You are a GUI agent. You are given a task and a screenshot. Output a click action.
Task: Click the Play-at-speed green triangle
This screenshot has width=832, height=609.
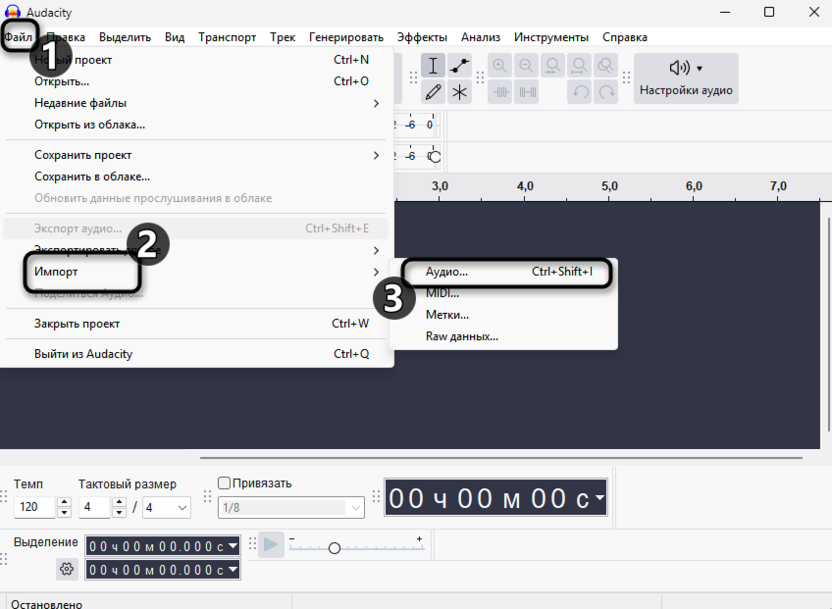[271, 545]
